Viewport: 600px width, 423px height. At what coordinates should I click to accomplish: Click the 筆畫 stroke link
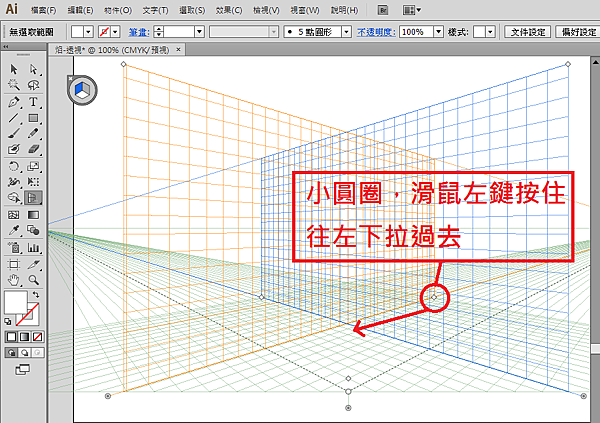pos(139,32)
